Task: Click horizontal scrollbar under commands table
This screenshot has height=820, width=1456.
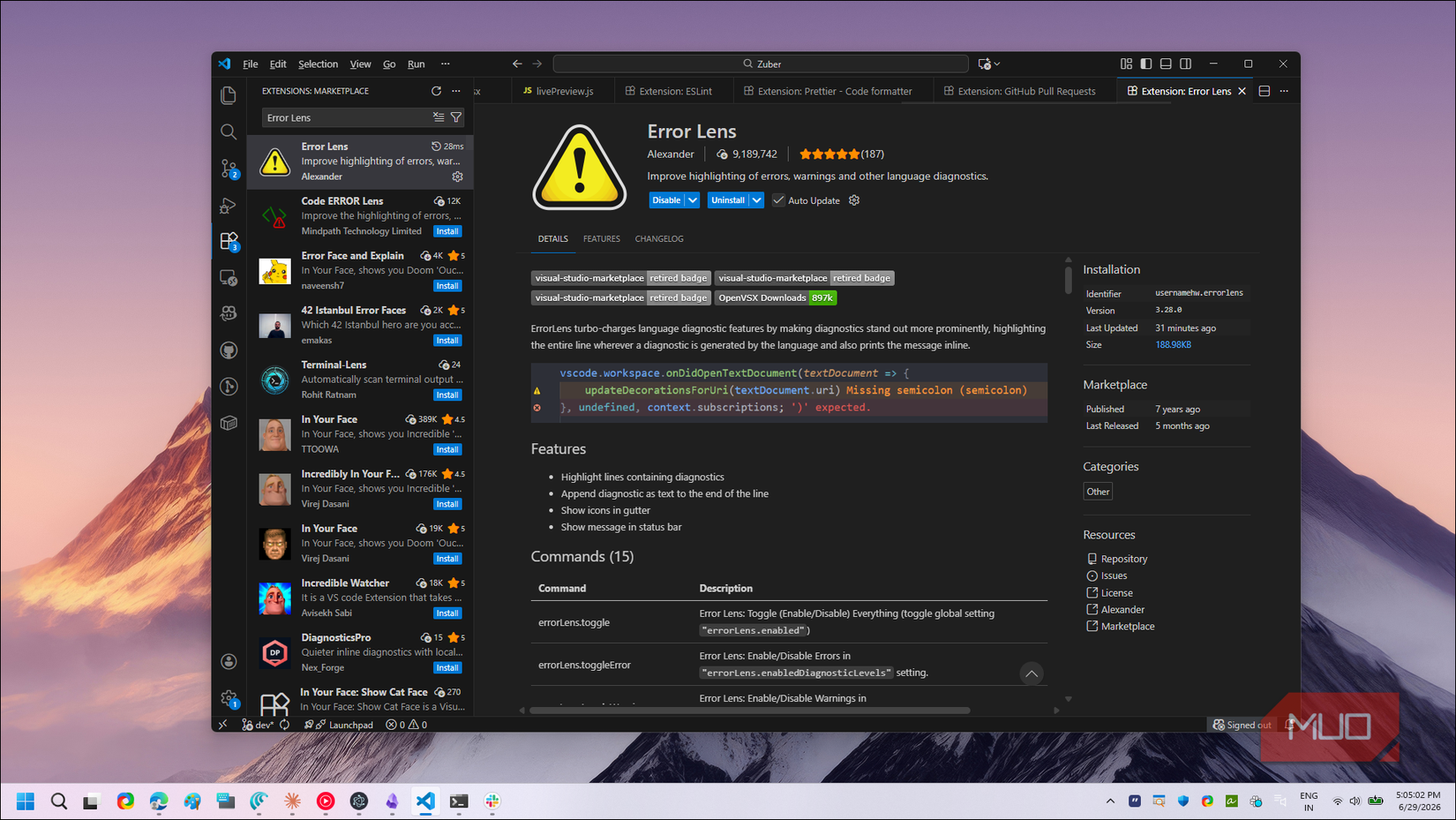Action: tap(749, 711)
